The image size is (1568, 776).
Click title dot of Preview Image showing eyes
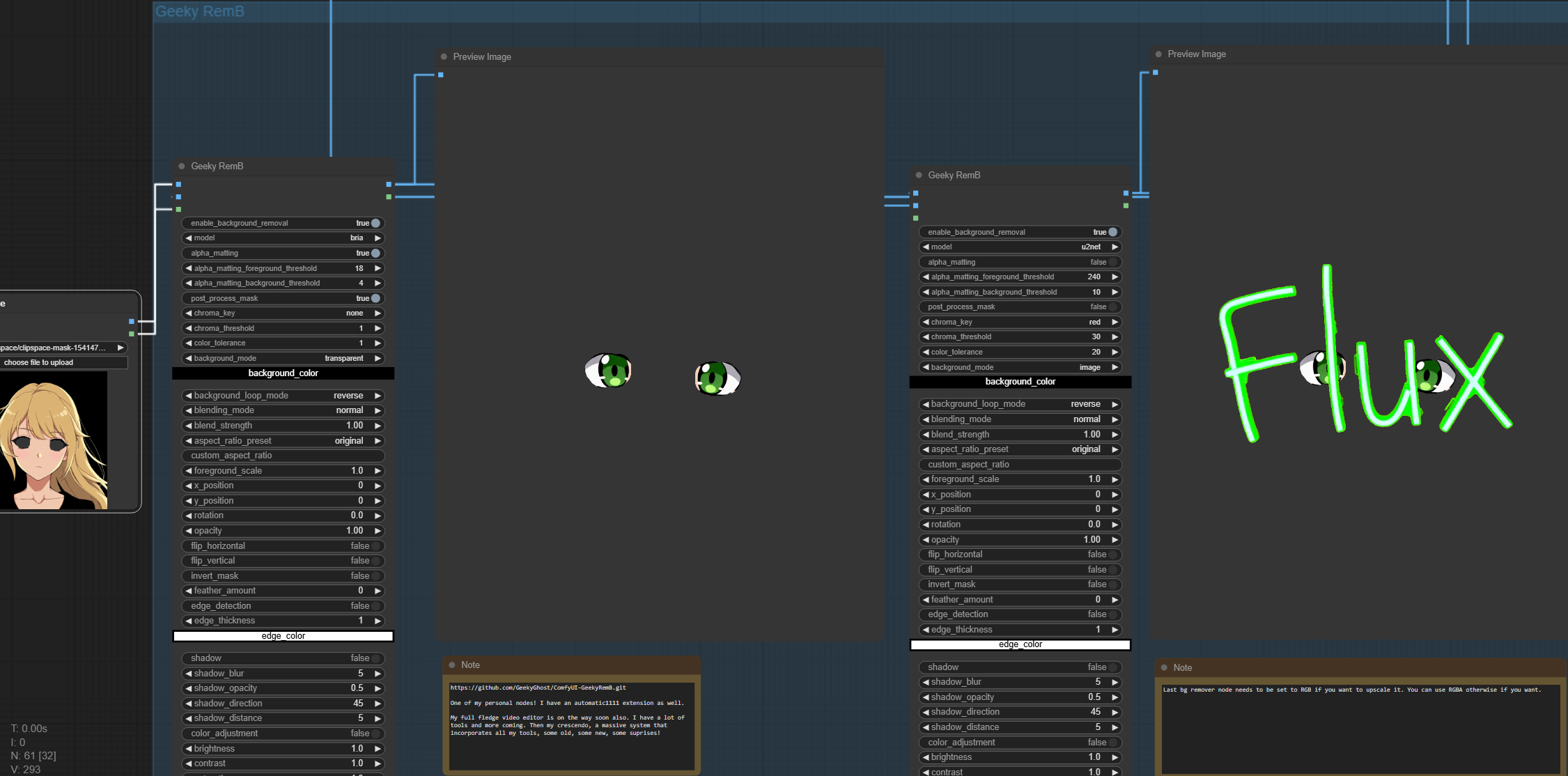pyautogui.click(x=444, y=57)
